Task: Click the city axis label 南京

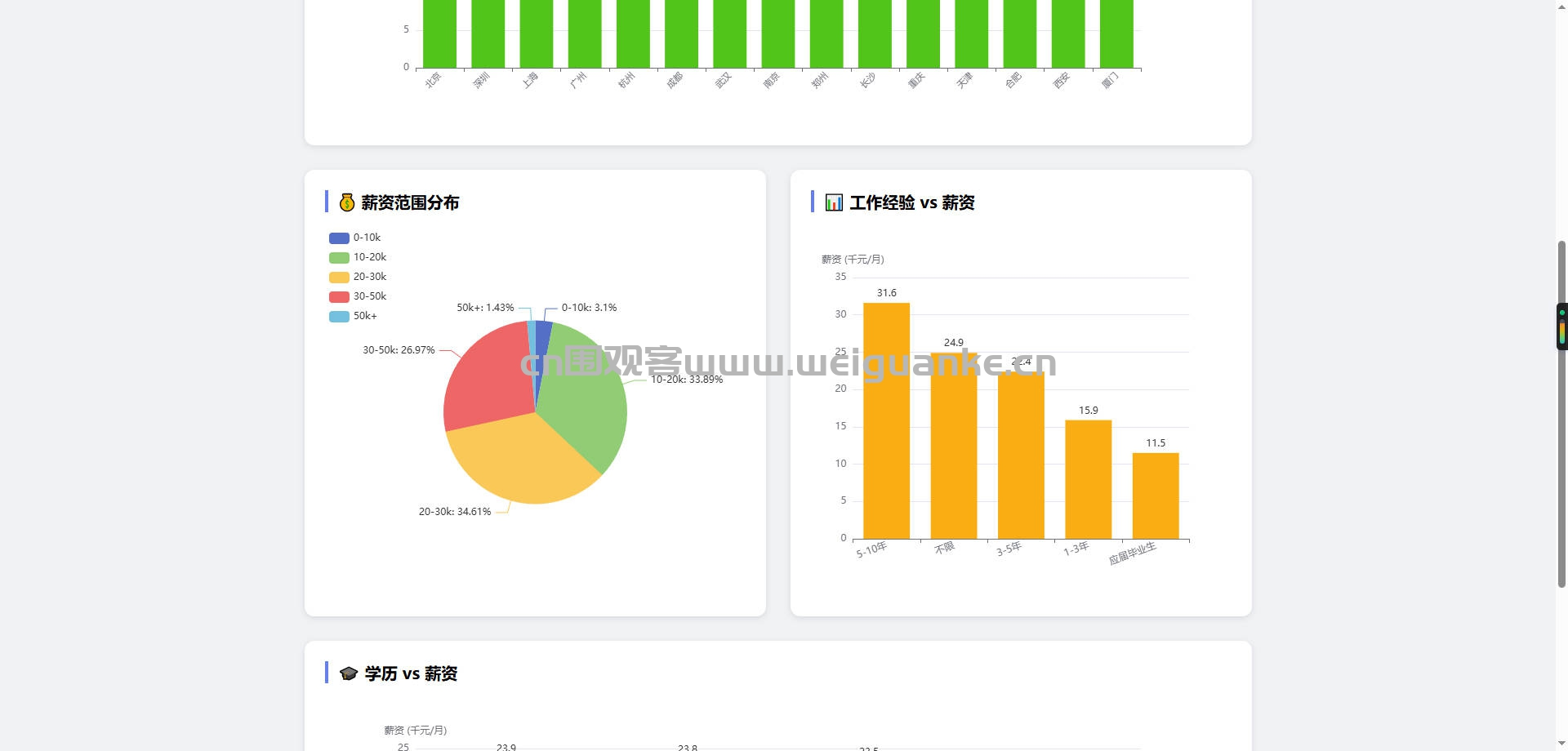Action: pos(771,80)
